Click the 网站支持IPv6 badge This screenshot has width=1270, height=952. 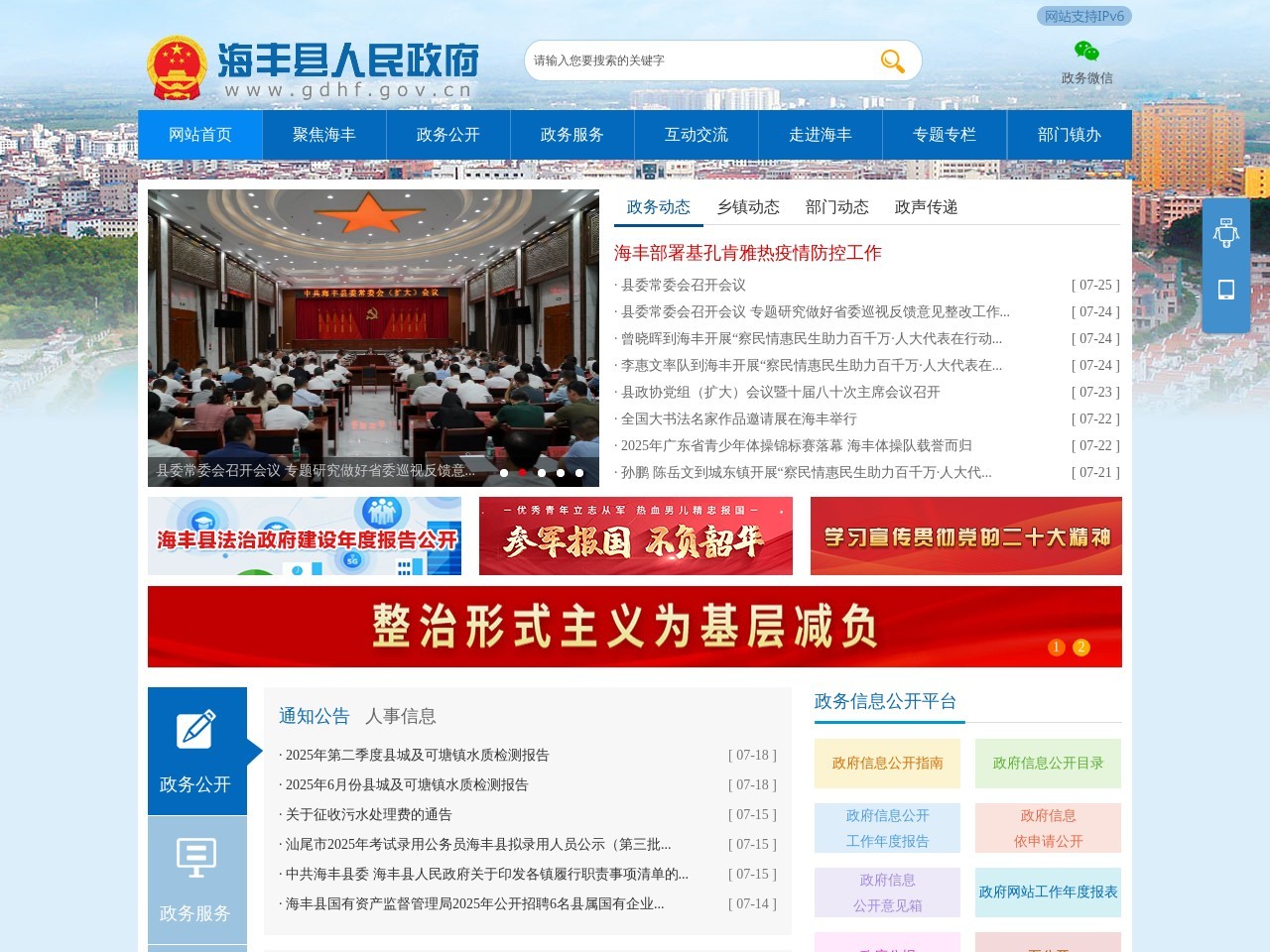[x=1081, y=16]
